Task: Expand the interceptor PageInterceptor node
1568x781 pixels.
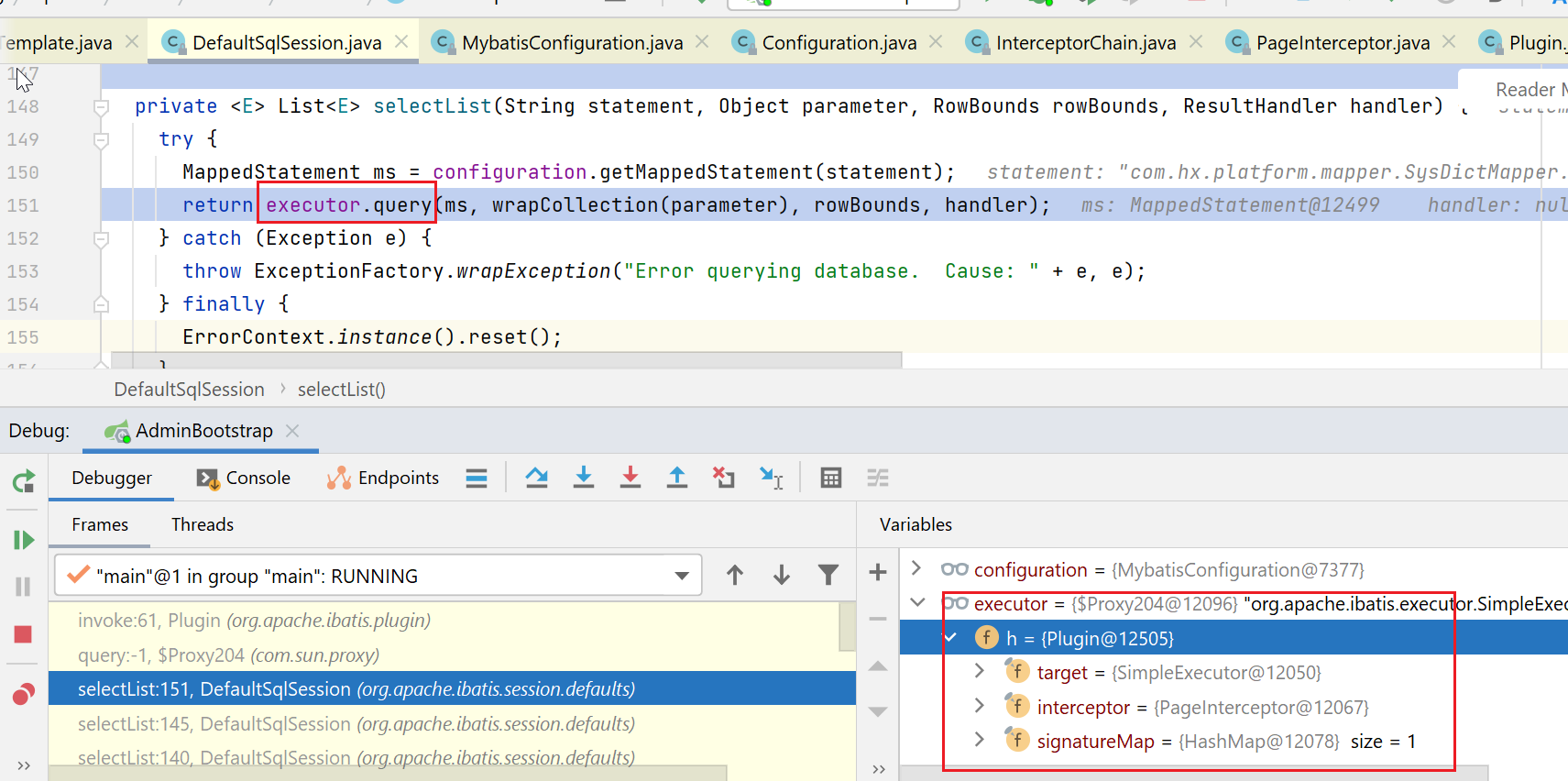Action: pos(980,707)
